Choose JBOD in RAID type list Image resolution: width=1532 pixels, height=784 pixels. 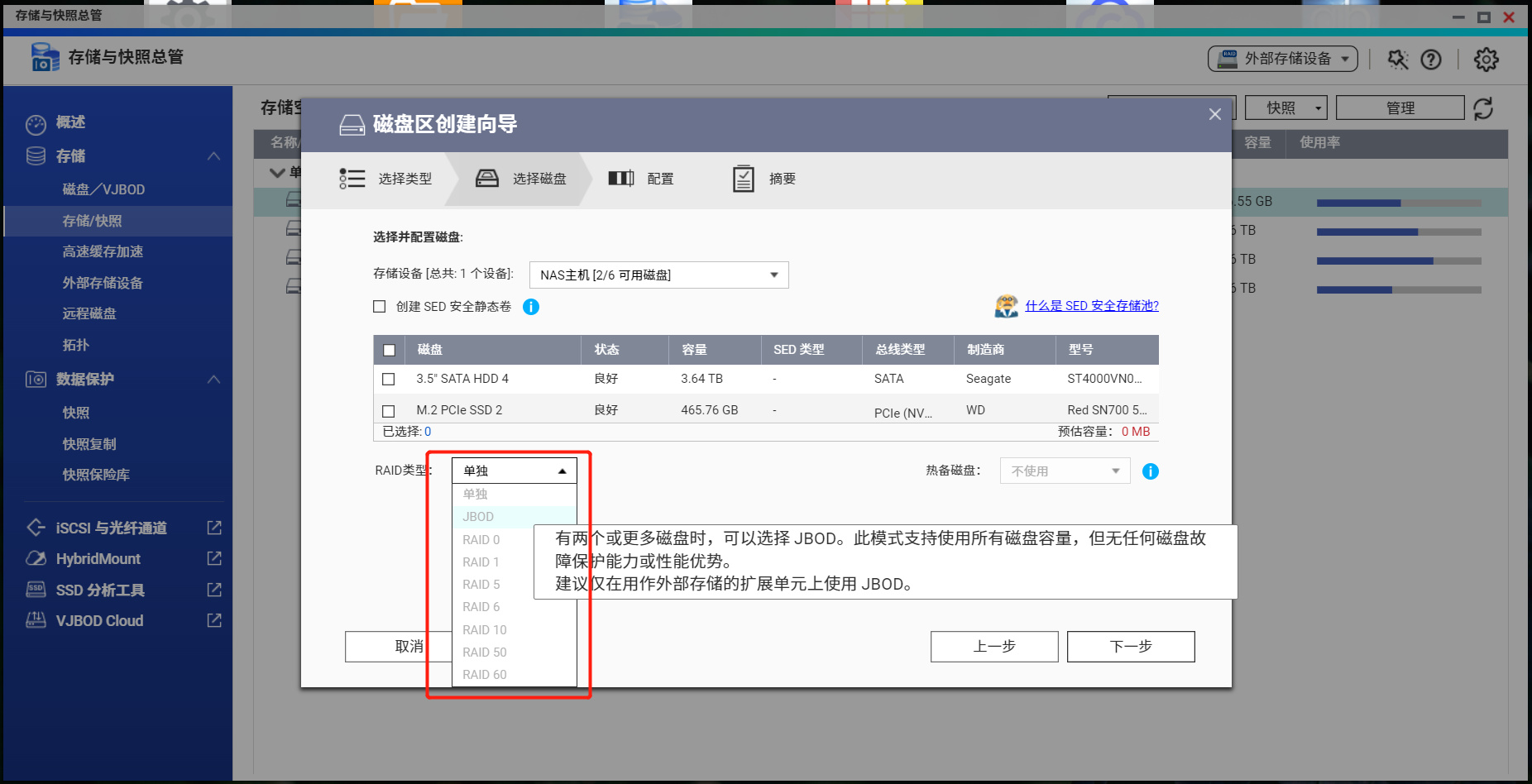[x=515, y=517]
